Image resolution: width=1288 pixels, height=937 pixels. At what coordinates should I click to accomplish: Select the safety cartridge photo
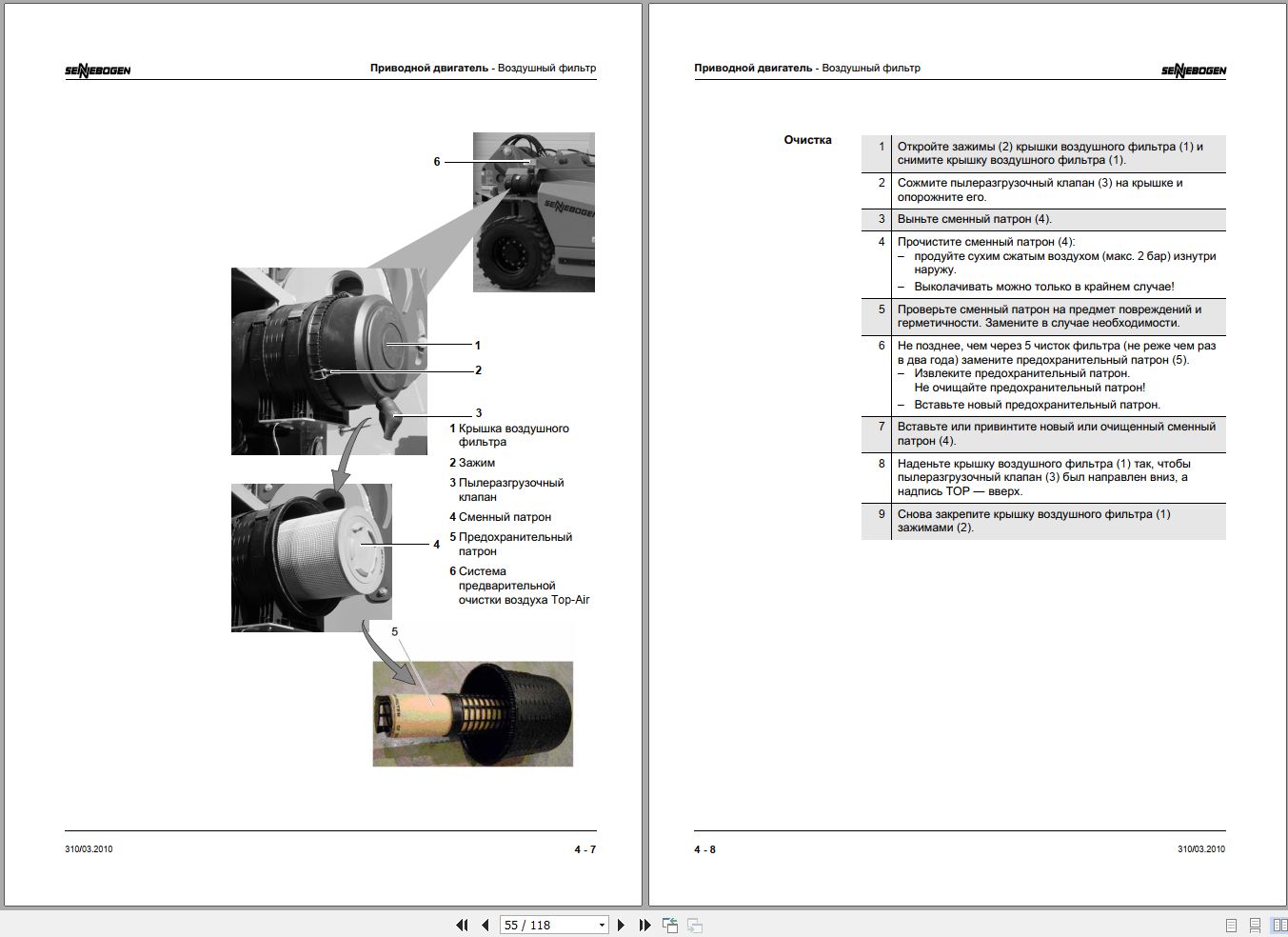click(x=473, y=714)
